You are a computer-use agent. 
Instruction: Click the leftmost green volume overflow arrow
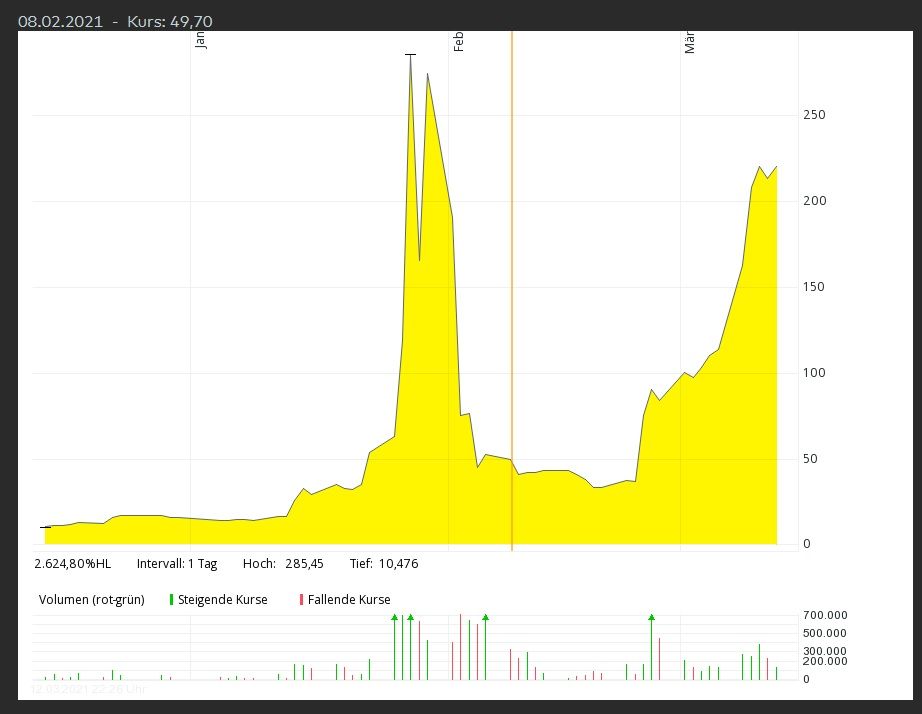click(395, 618)
